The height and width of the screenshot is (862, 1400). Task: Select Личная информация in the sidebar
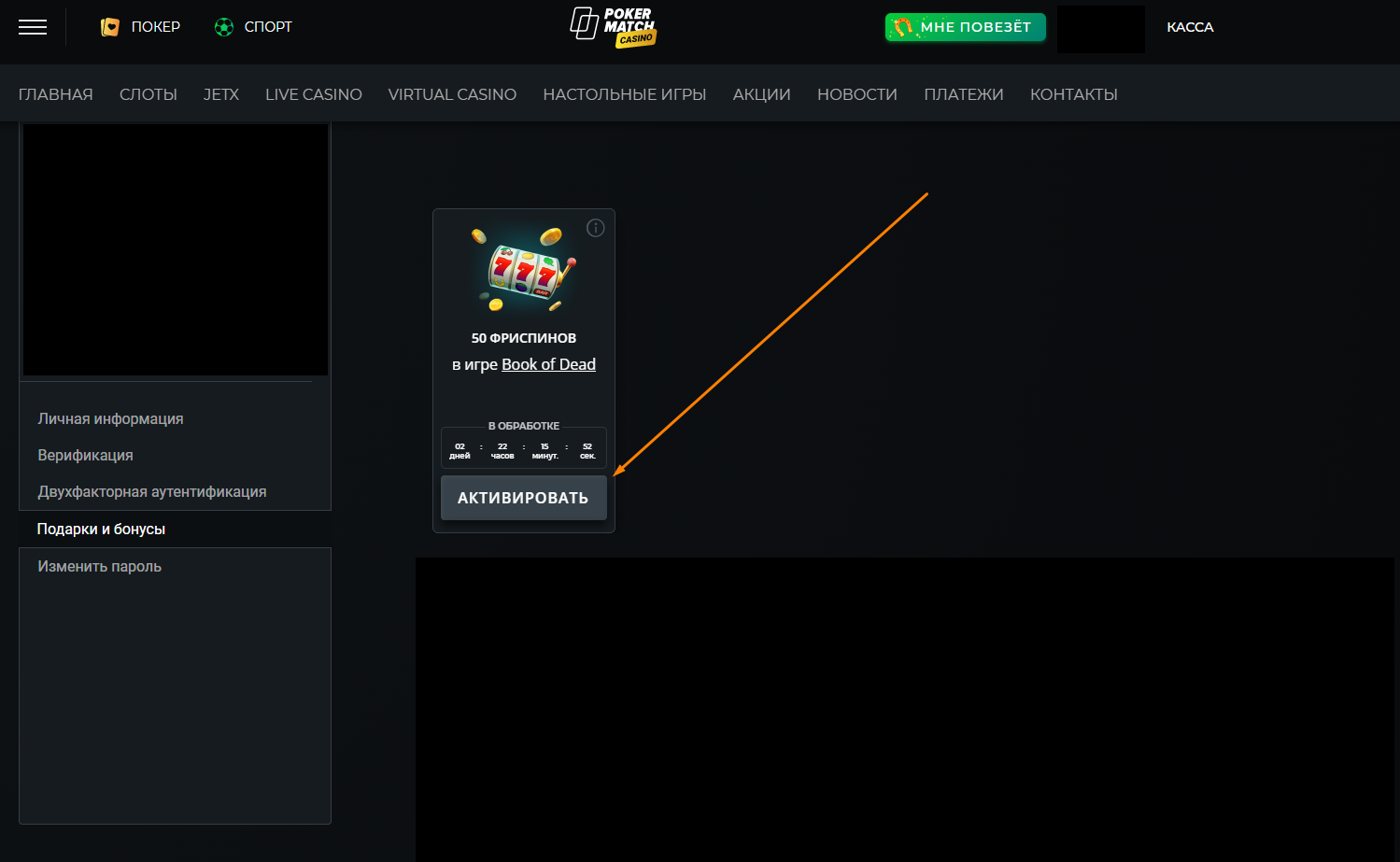pos(110,418)
